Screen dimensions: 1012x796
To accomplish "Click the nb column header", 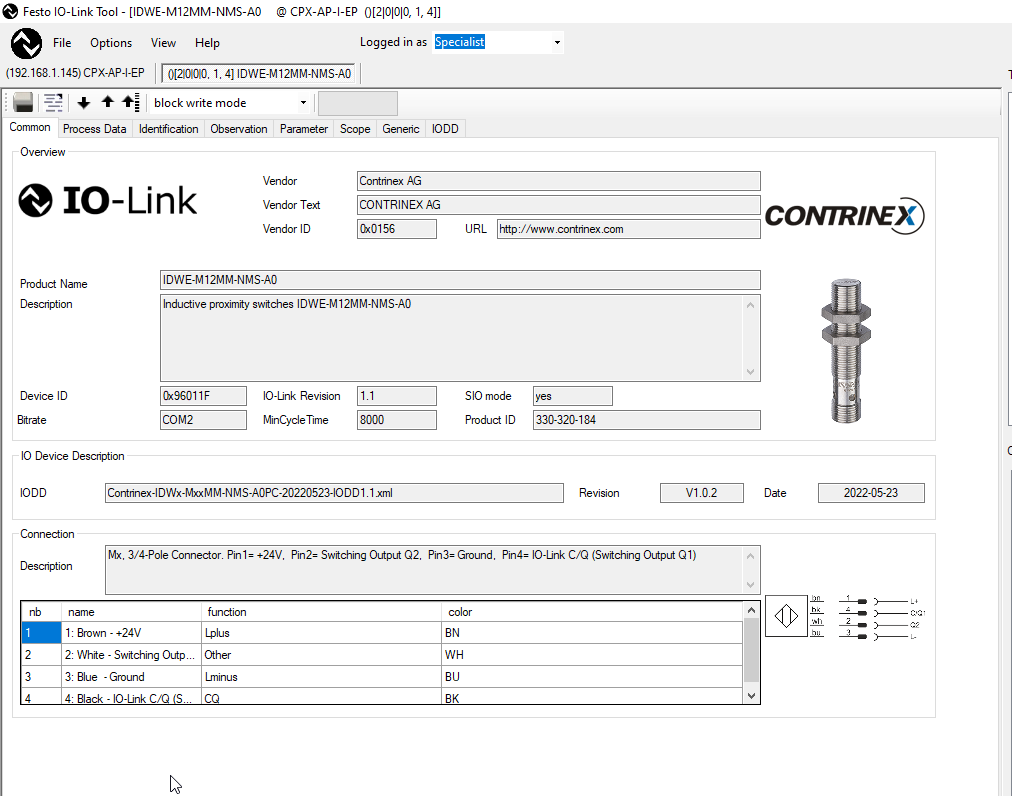I will (x=41, y=611).
